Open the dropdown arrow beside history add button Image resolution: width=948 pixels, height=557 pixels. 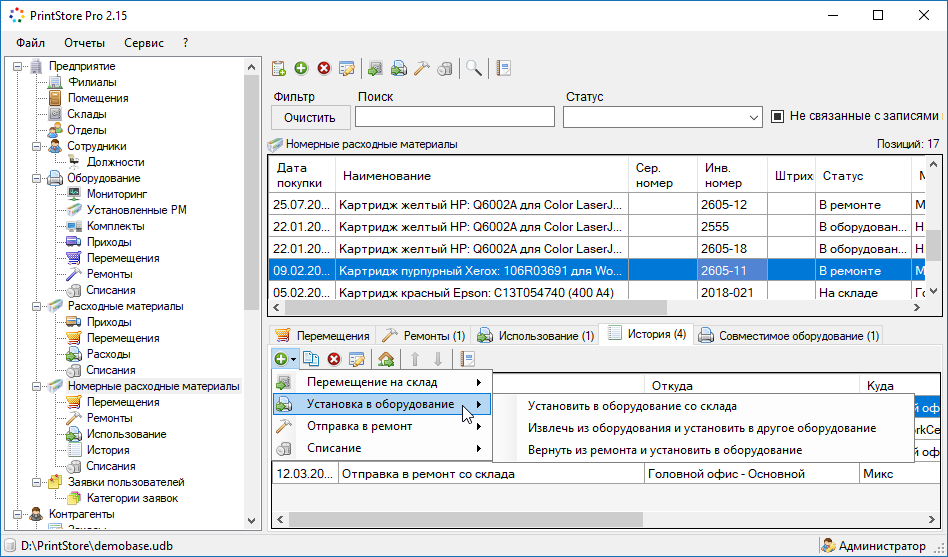[x=294, y=359]
